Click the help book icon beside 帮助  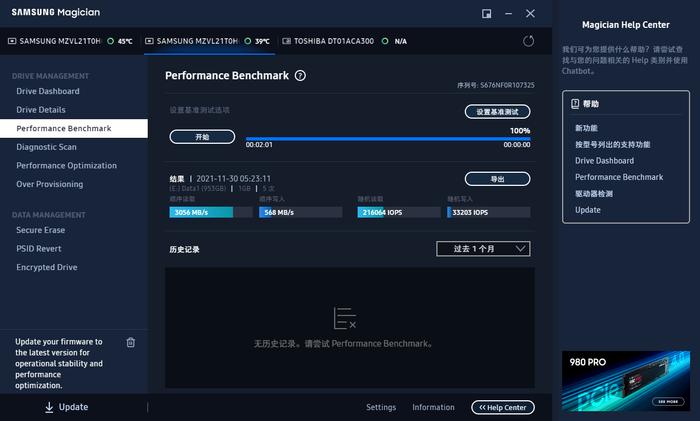pyautogui.click(x=575, y=104)
